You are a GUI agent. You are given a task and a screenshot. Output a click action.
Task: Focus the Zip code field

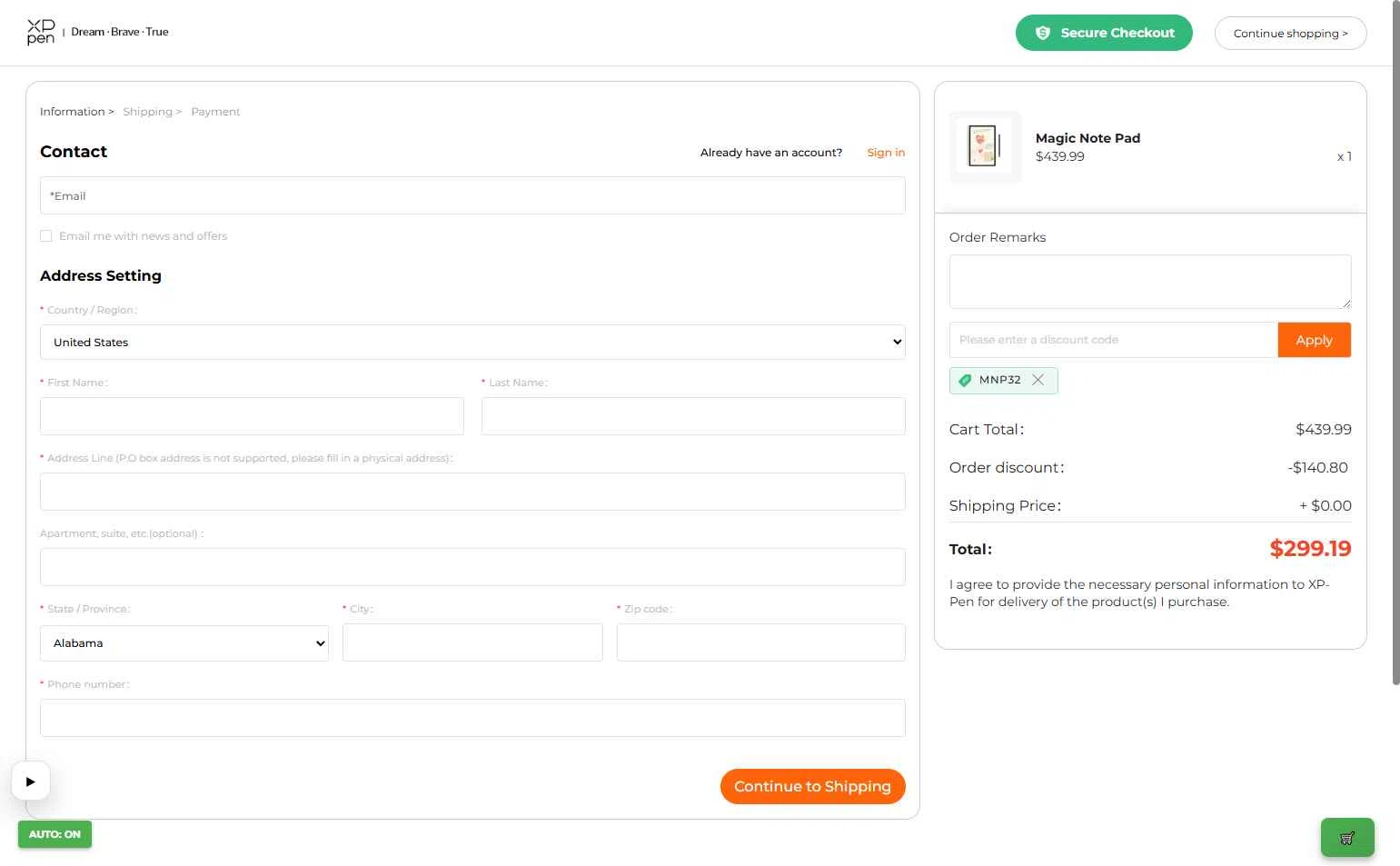click(761, 642)
